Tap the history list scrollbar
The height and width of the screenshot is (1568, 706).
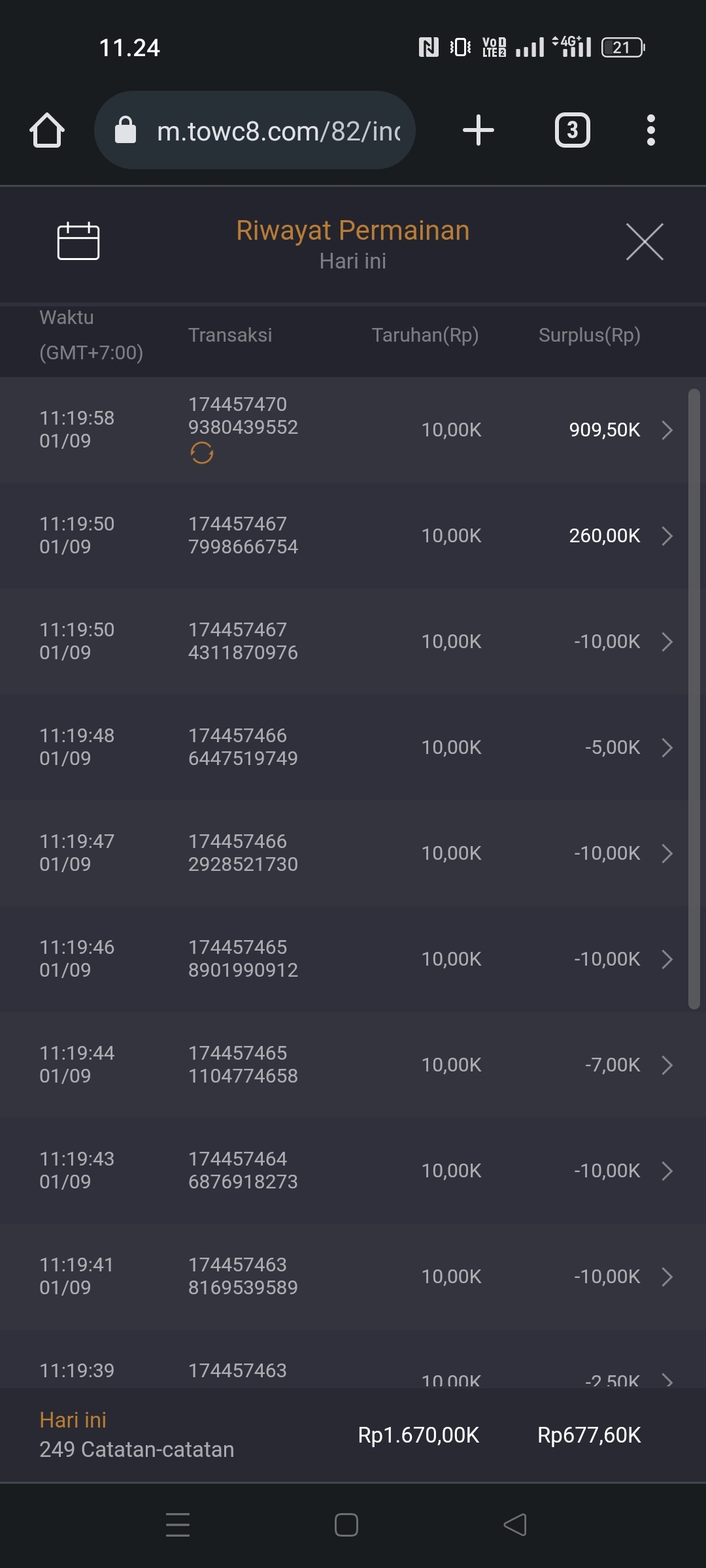[694, 699]
